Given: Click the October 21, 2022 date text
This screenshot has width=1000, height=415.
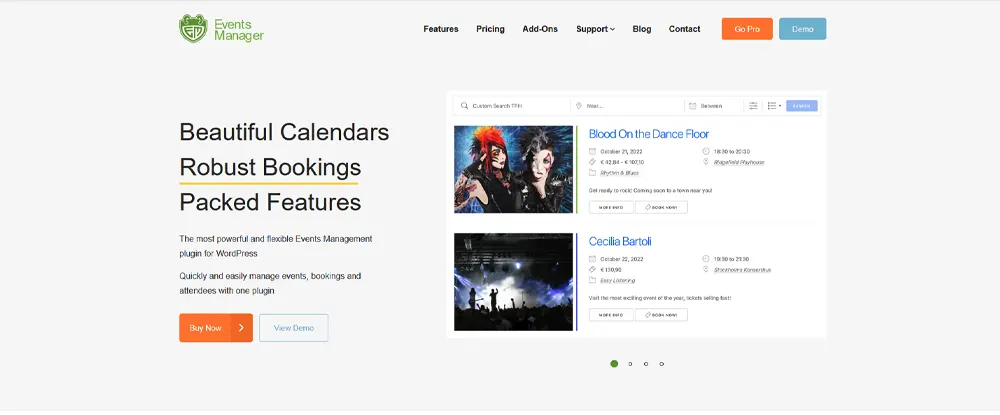Looking at the screenshot, I should click(621, 152).
